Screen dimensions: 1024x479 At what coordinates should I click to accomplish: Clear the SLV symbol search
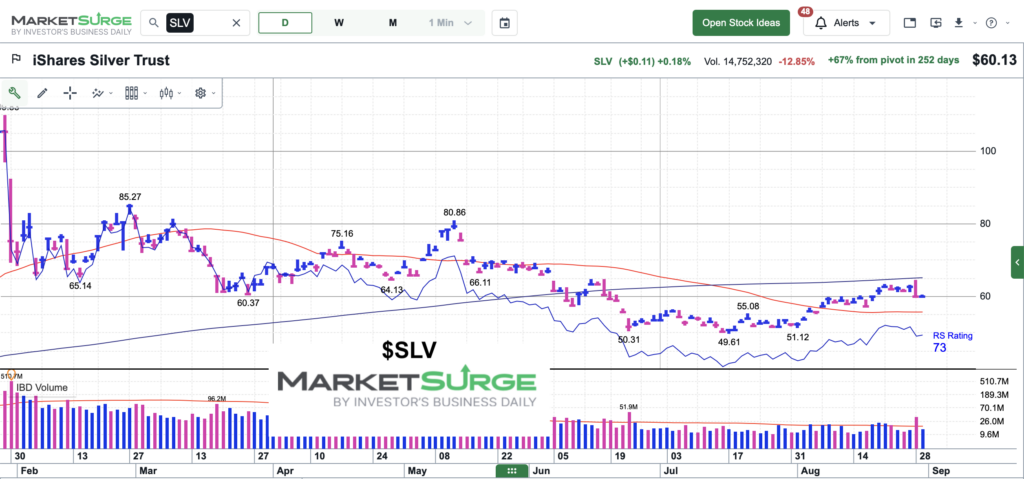click(x=236, y=23)
